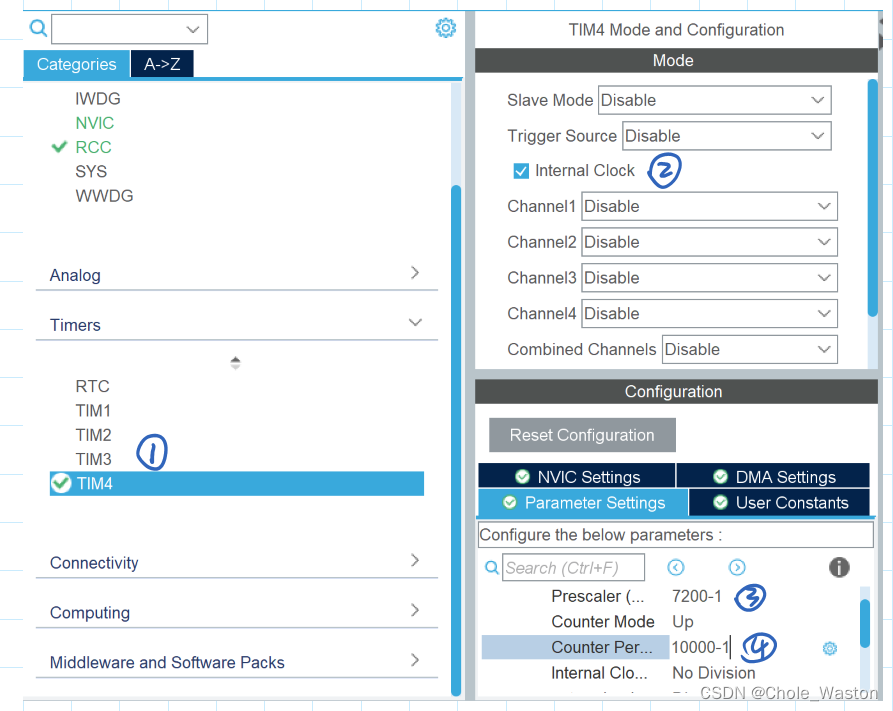The height and width of the screenshot is (711, 893).
Task: Select IWDG in the peripheral list
Action: (x=98, y=99)
